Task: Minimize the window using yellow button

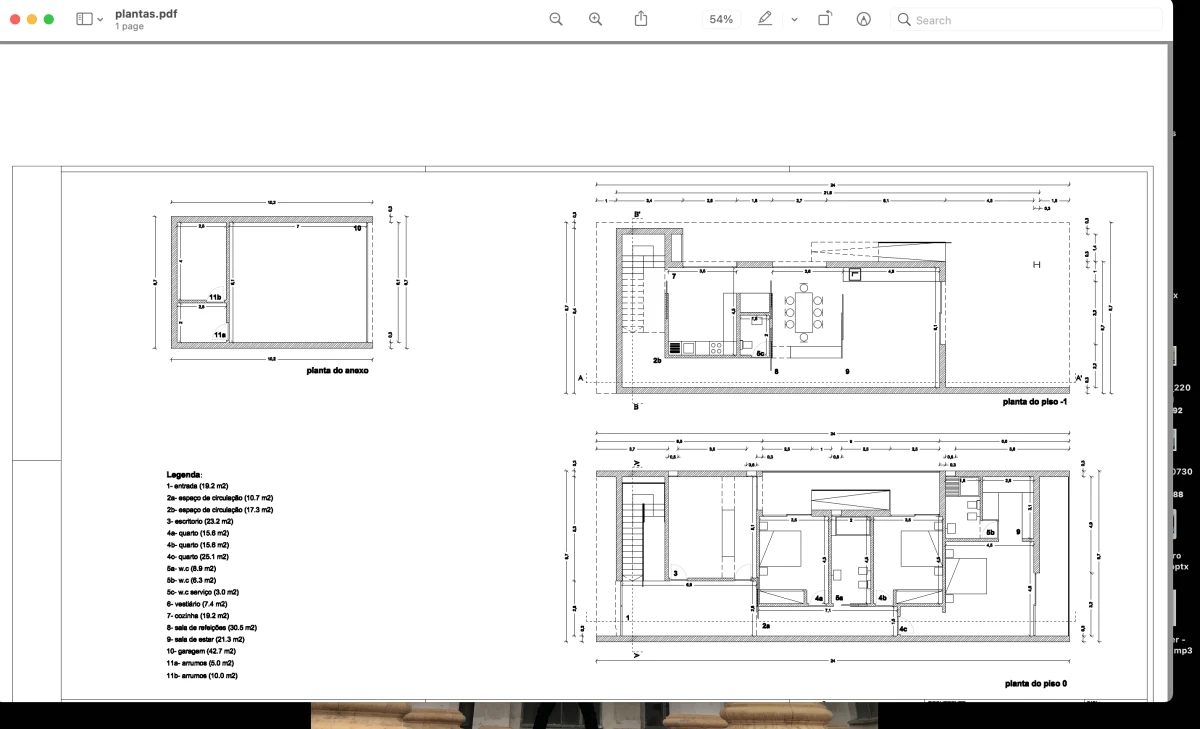Action: pos(32,19)
